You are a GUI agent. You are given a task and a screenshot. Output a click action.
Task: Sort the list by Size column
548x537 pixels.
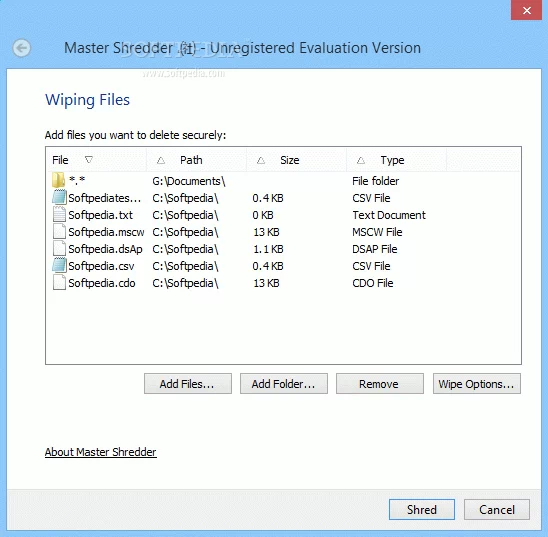296,160
